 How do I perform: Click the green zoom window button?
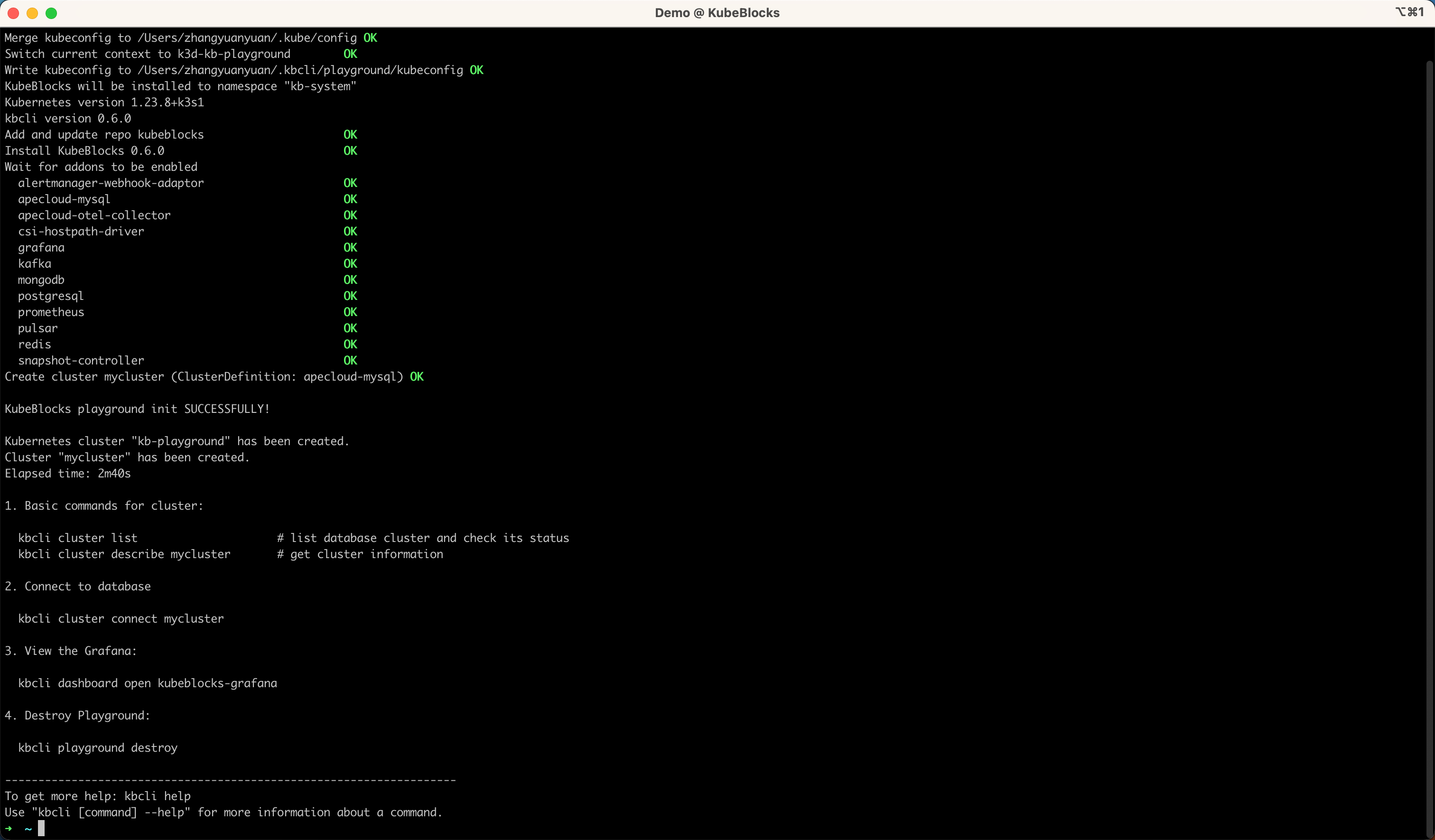51,13
